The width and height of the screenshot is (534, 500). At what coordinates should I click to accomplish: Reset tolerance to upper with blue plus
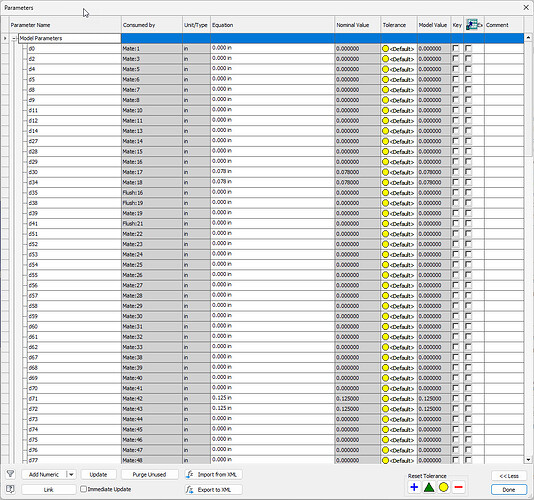tap(414, 487)
